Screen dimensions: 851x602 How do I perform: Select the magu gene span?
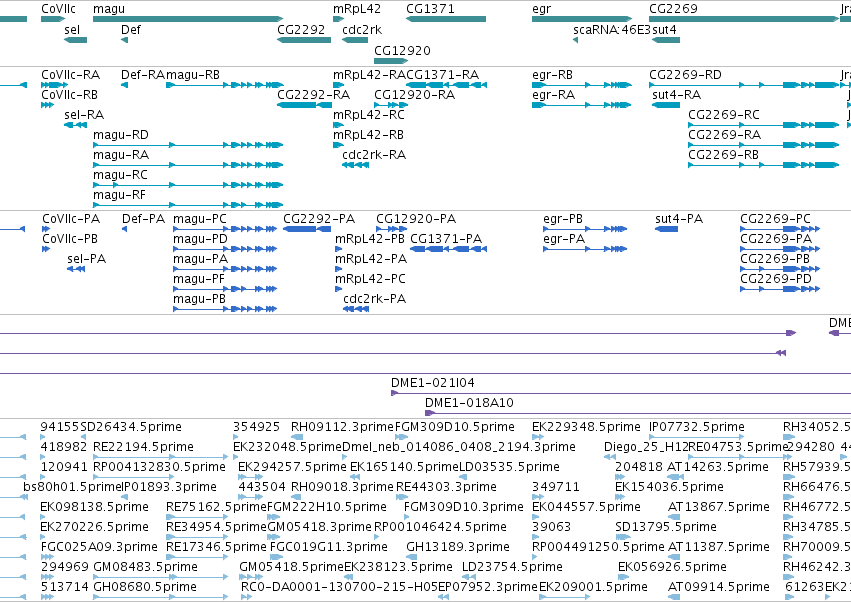(188, 19)
